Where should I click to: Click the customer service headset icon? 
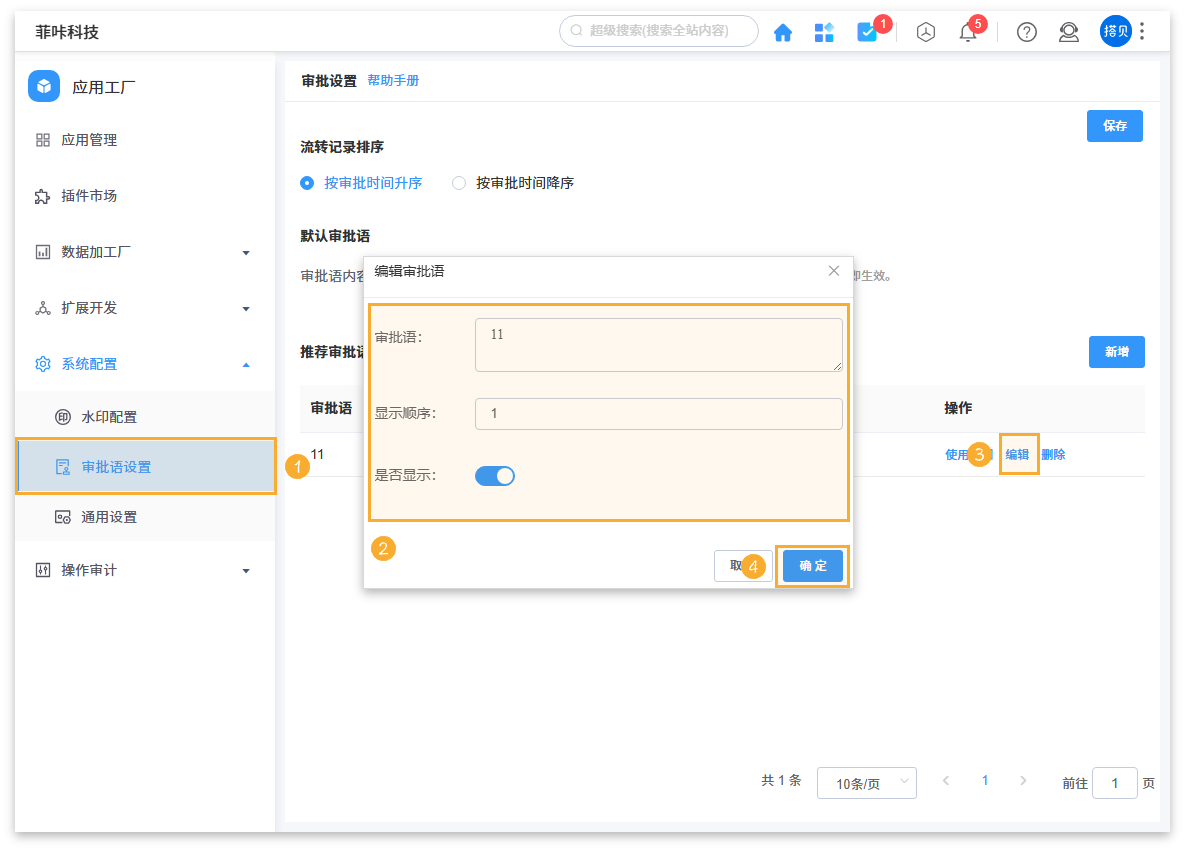1068,32
